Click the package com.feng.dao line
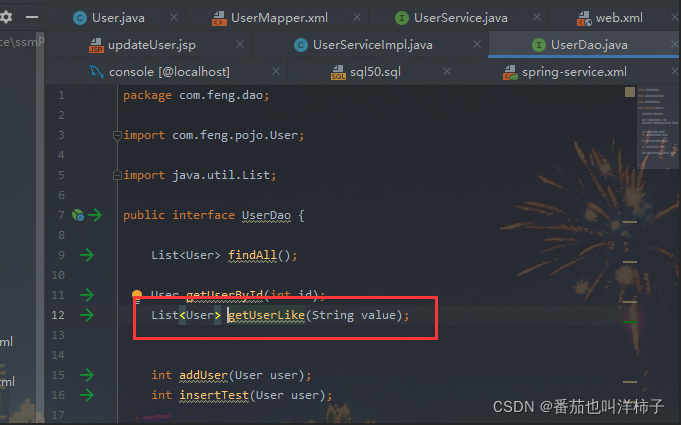Viewport: 681px width, 425px height. (x=196, y=95)
